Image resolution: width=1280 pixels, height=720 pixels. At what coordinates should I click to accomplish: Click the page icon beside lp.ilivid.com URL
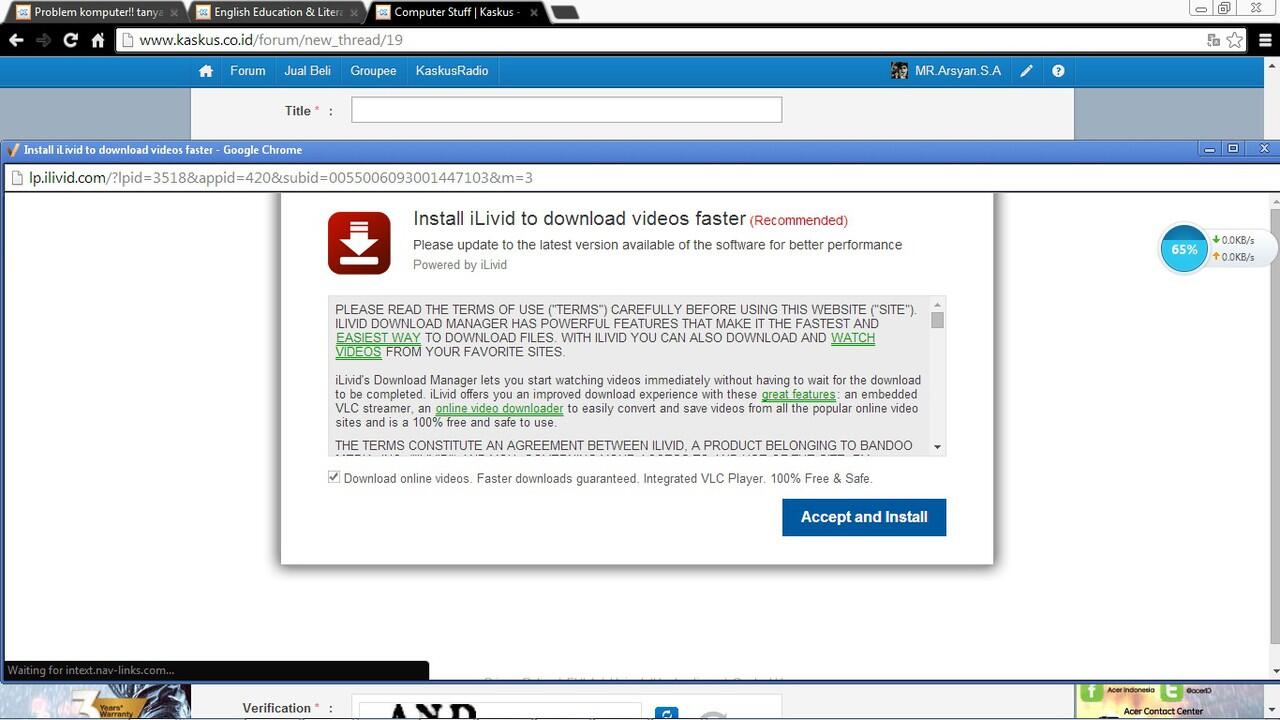click(x=16, y=178)
